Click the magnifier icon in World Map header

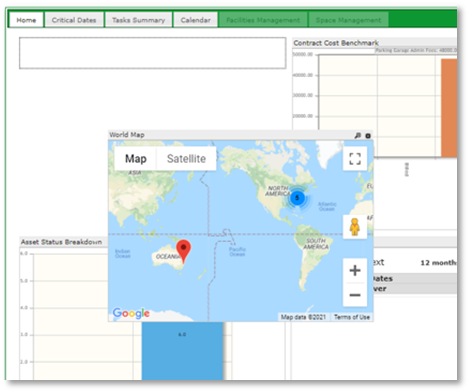click(358, 135)
